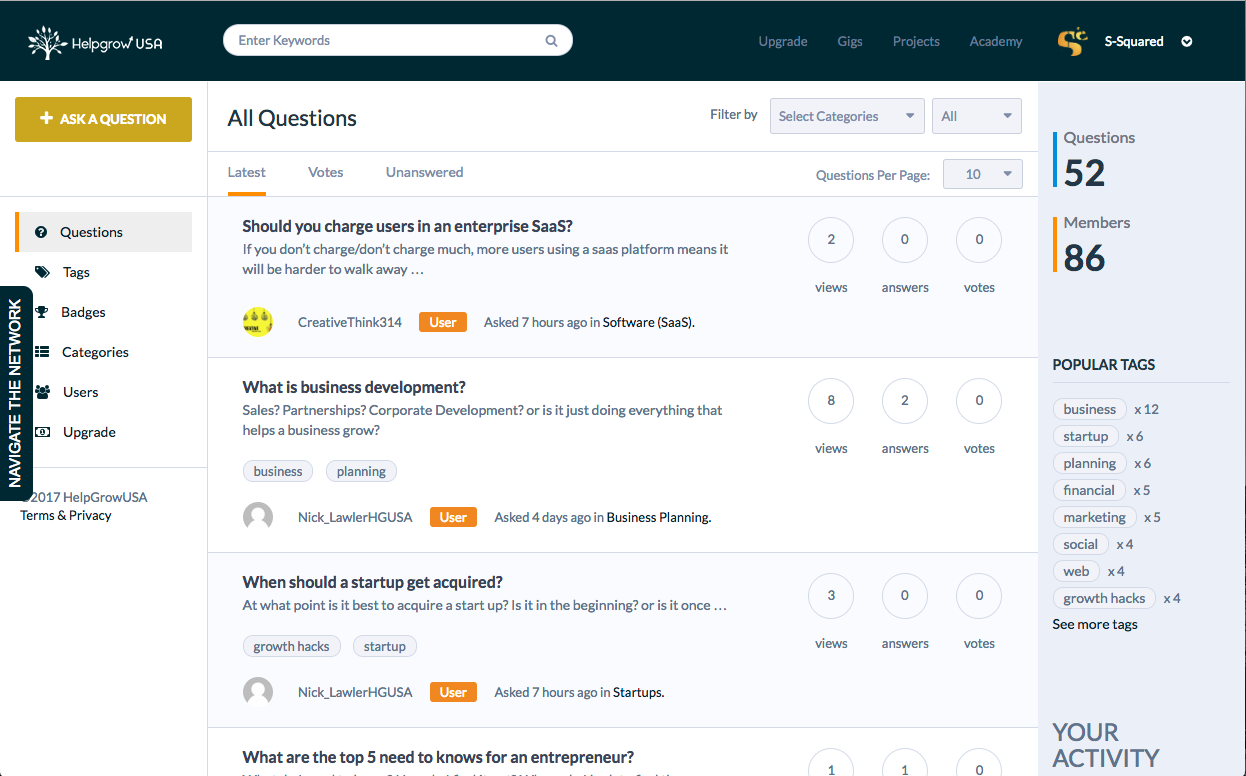Switch to the Unanswered tab
The image size is (1246, 776).
(424, 172)
